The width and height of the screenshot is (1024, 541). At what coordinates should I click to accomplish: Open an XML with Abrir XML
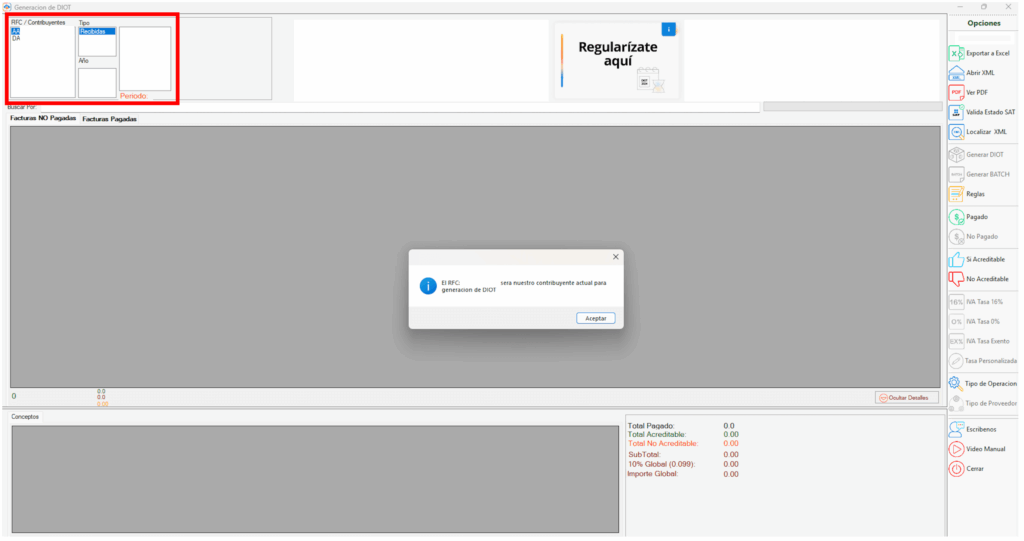point(956,73)
